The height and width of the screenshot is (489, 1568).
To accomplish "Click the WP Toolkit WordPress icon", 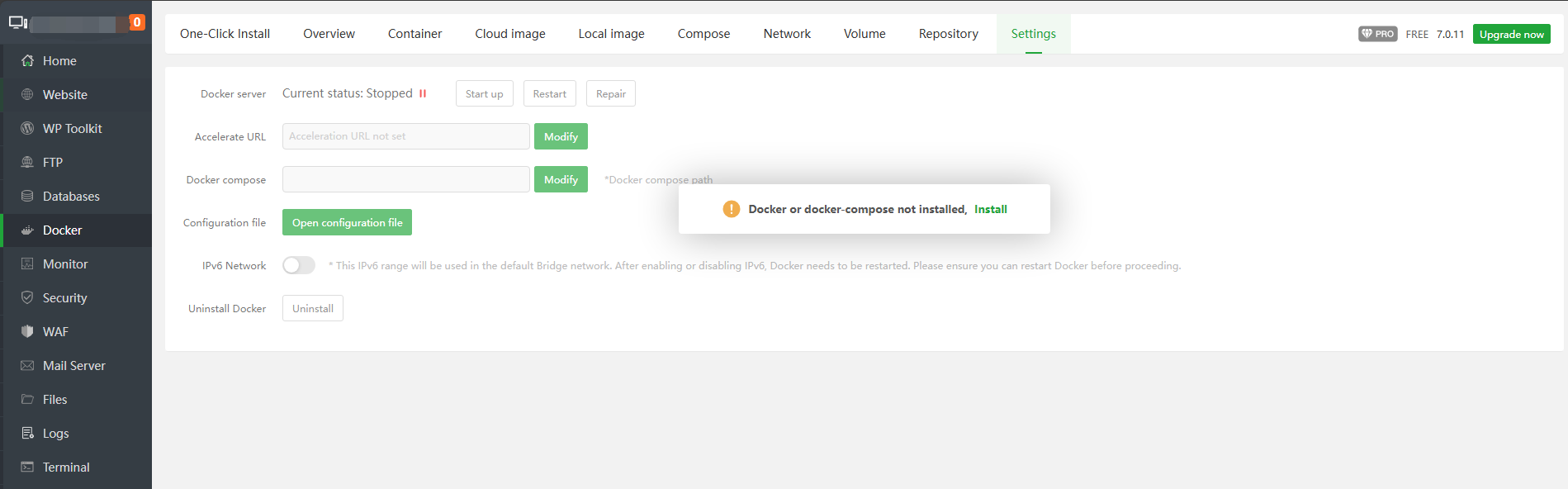I will pos(27,129).
